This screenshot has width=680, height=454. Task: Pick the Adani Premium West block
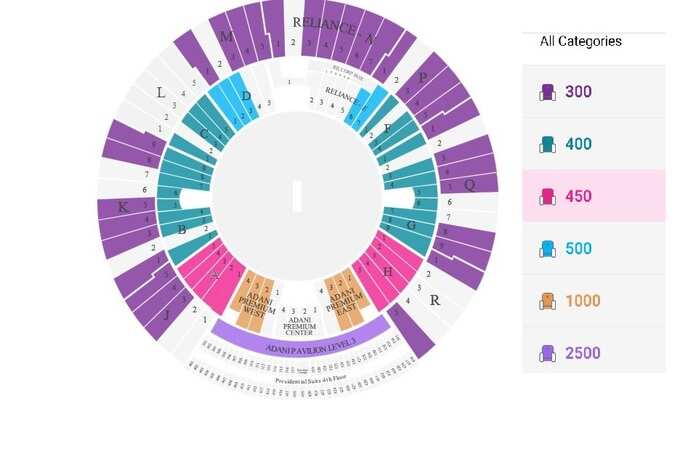tap(253, 301)
